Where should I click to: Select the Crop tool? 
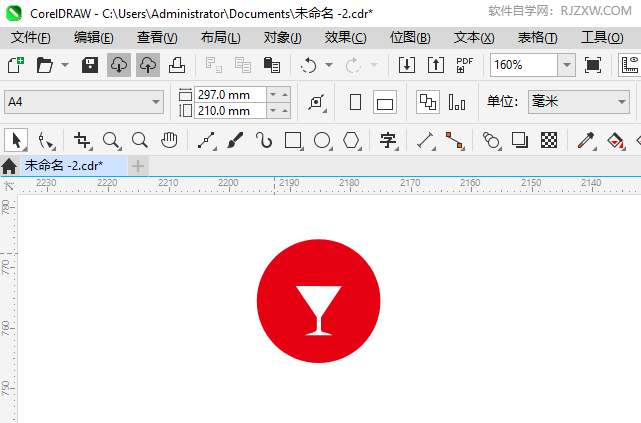pos(82,141)
